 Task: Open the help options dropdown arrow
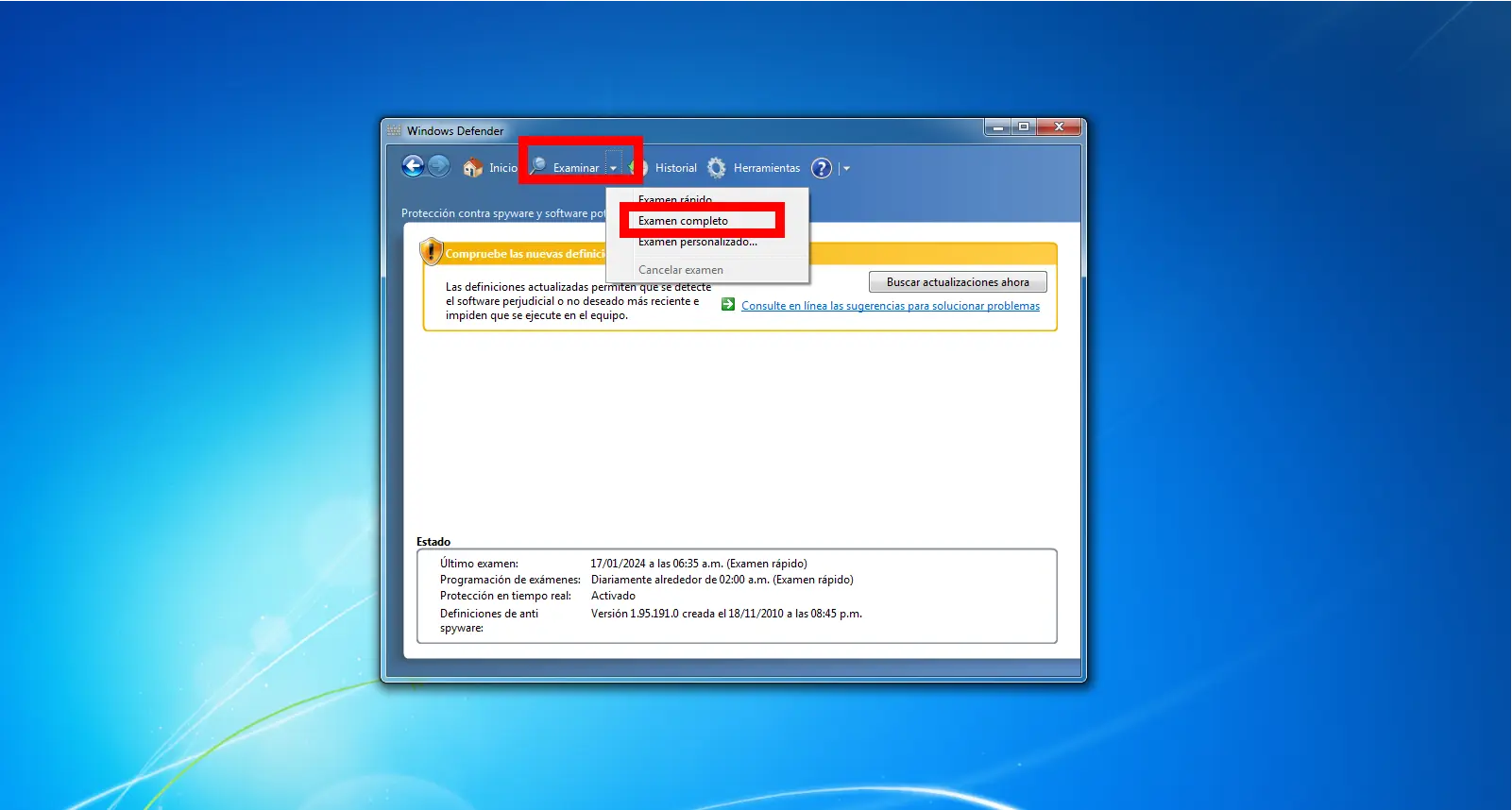846,168
